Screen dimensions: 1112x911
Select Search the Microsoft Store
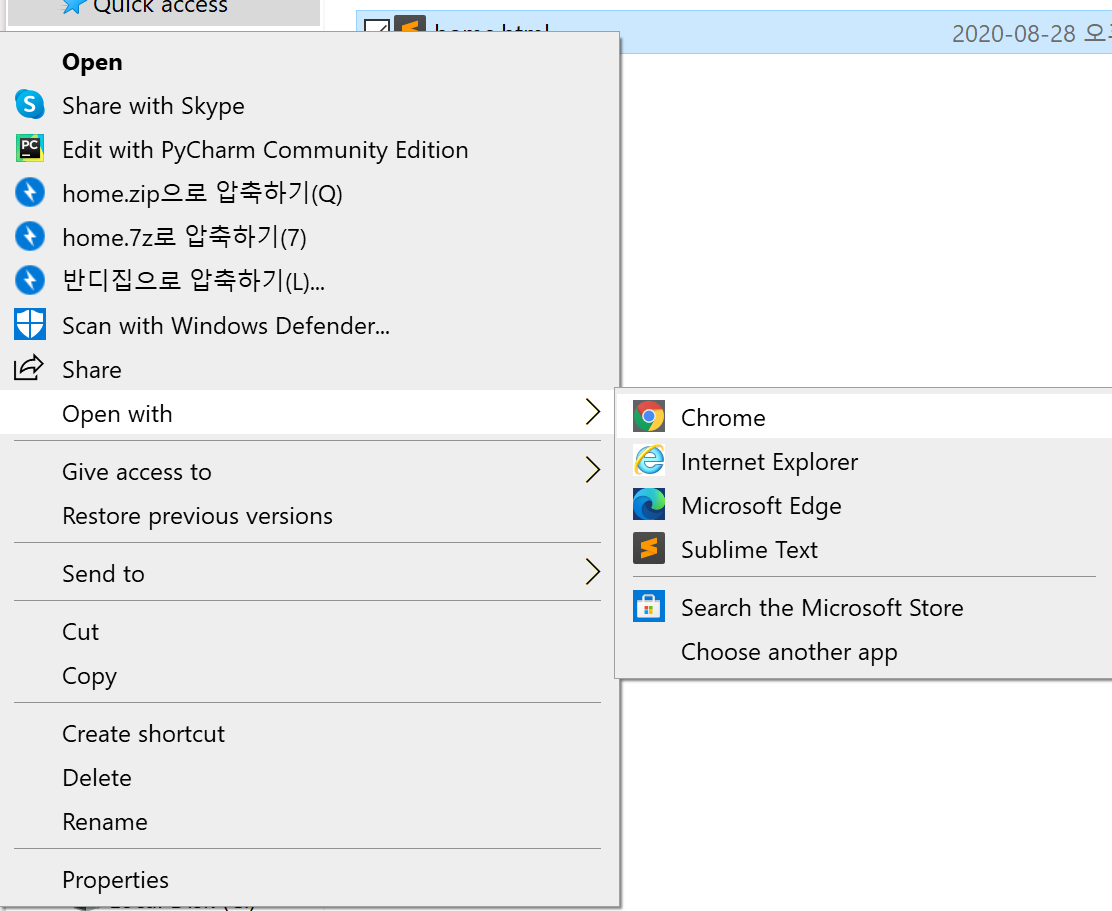(x=864, y=608)
